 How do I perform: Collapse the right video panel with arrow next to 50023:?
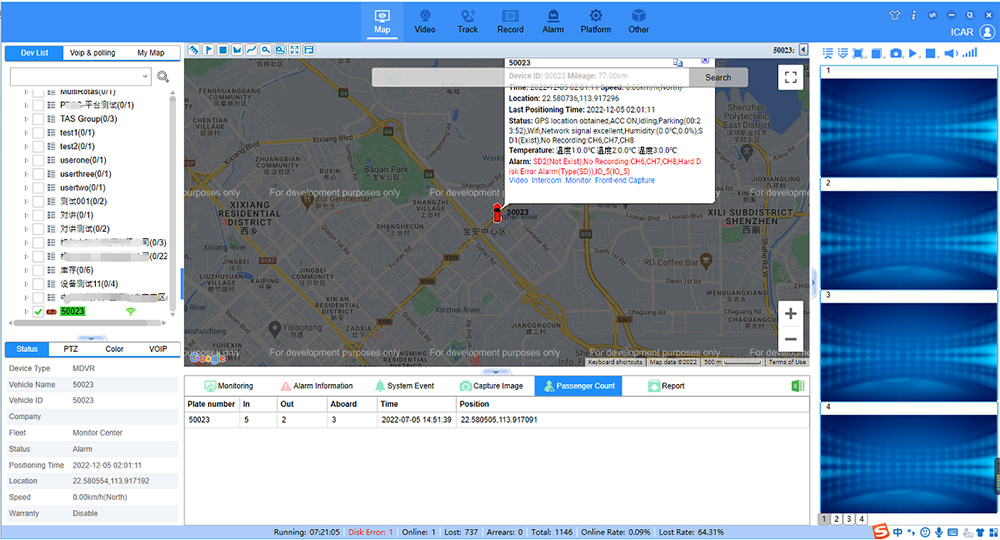[x=803, y=50]
